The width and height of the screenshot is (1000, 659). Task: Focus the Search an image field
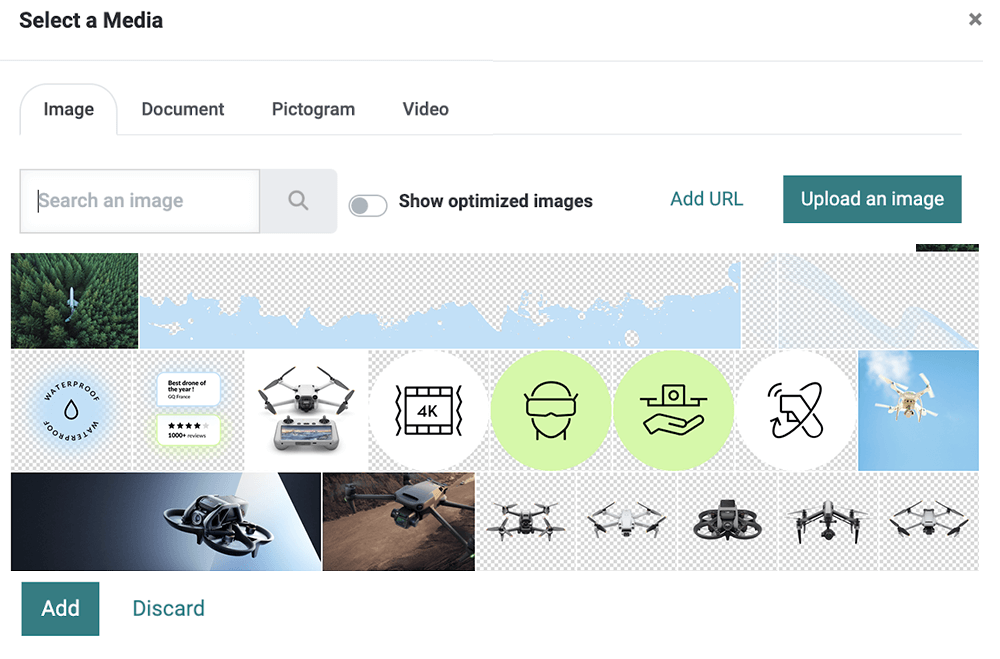(x=140, y=201)
